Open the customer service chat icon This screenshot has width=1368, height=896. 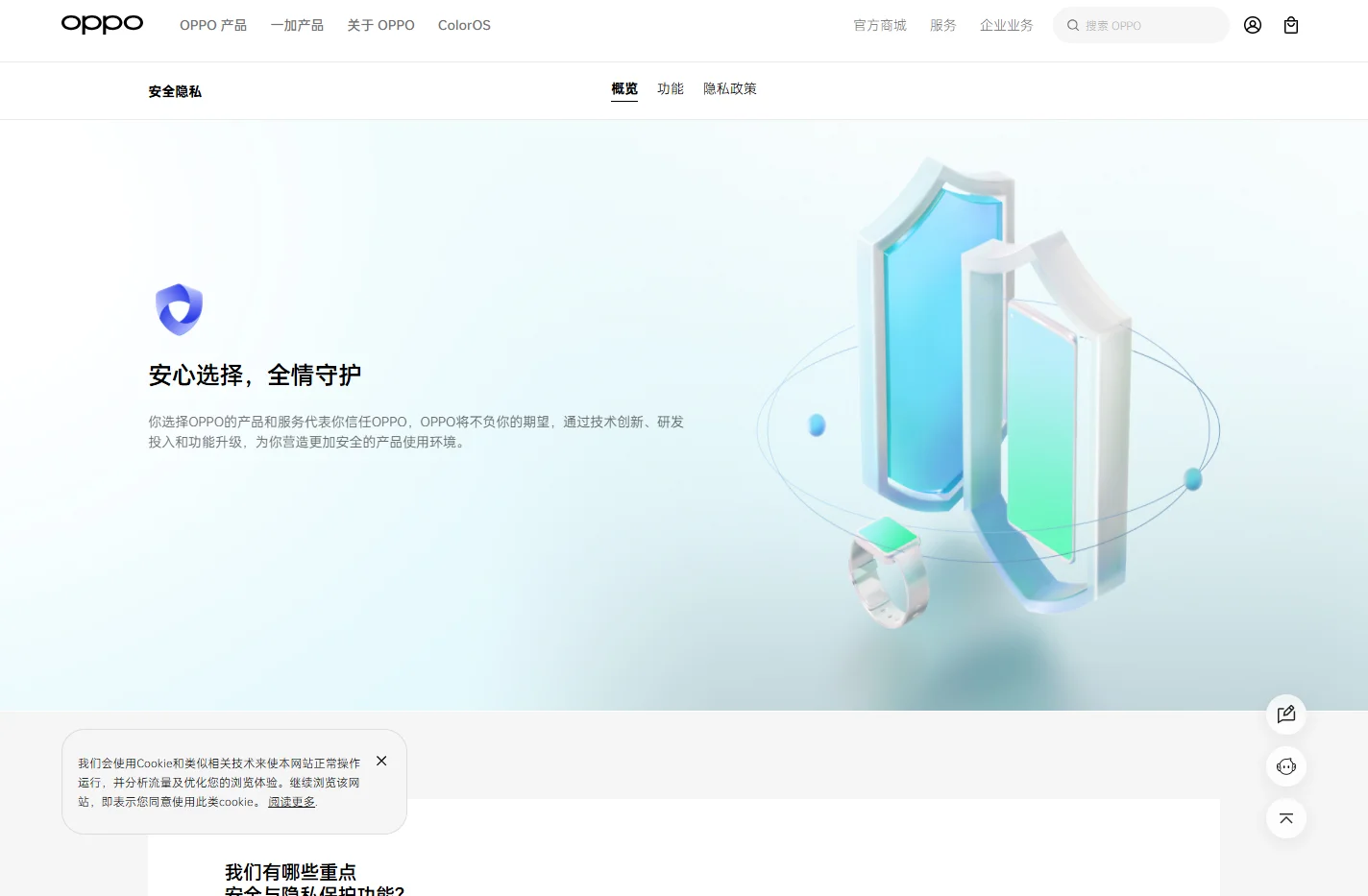(1286, 766)
